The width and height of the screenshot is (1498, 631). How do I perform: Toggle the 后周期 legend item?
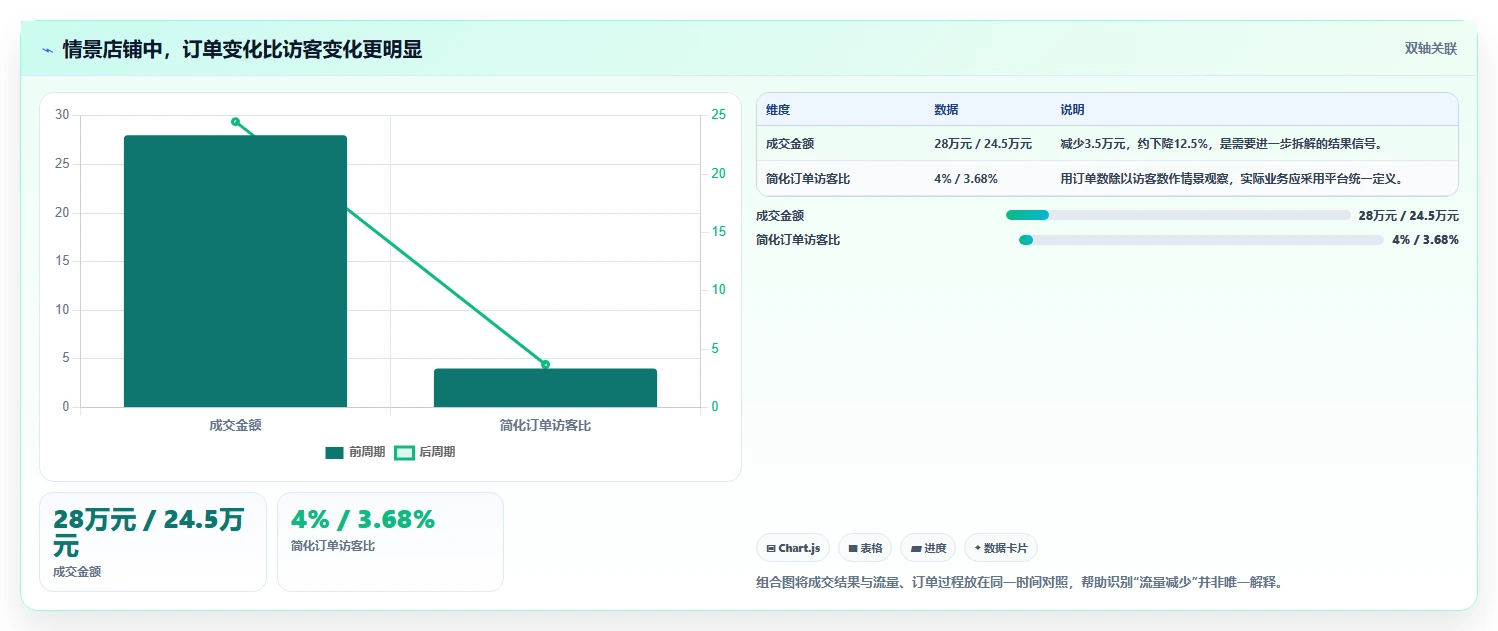coord(425,452)
